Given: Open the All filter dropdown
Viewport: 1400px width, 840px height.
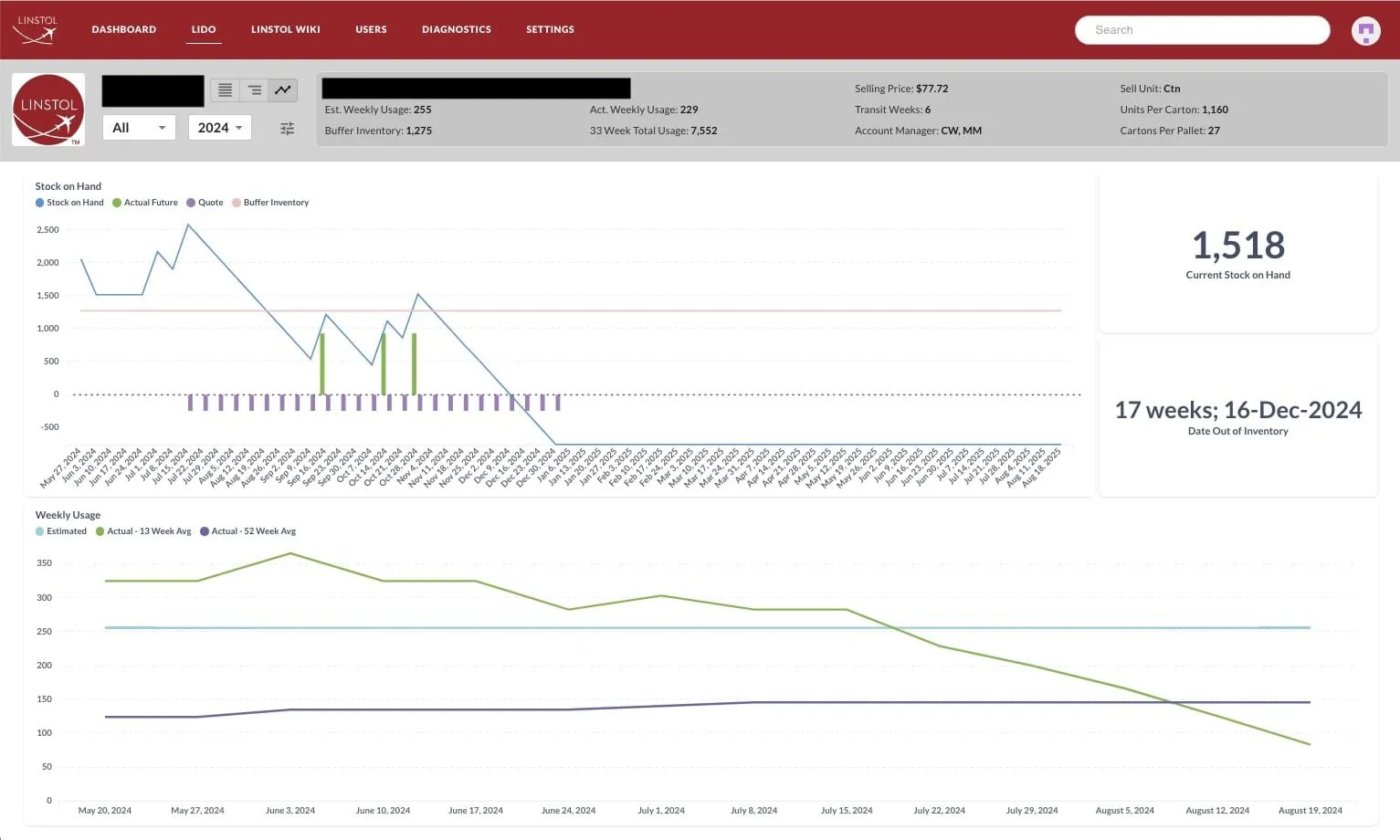Looking at the screenshot, I should click(x=139, y=128).
